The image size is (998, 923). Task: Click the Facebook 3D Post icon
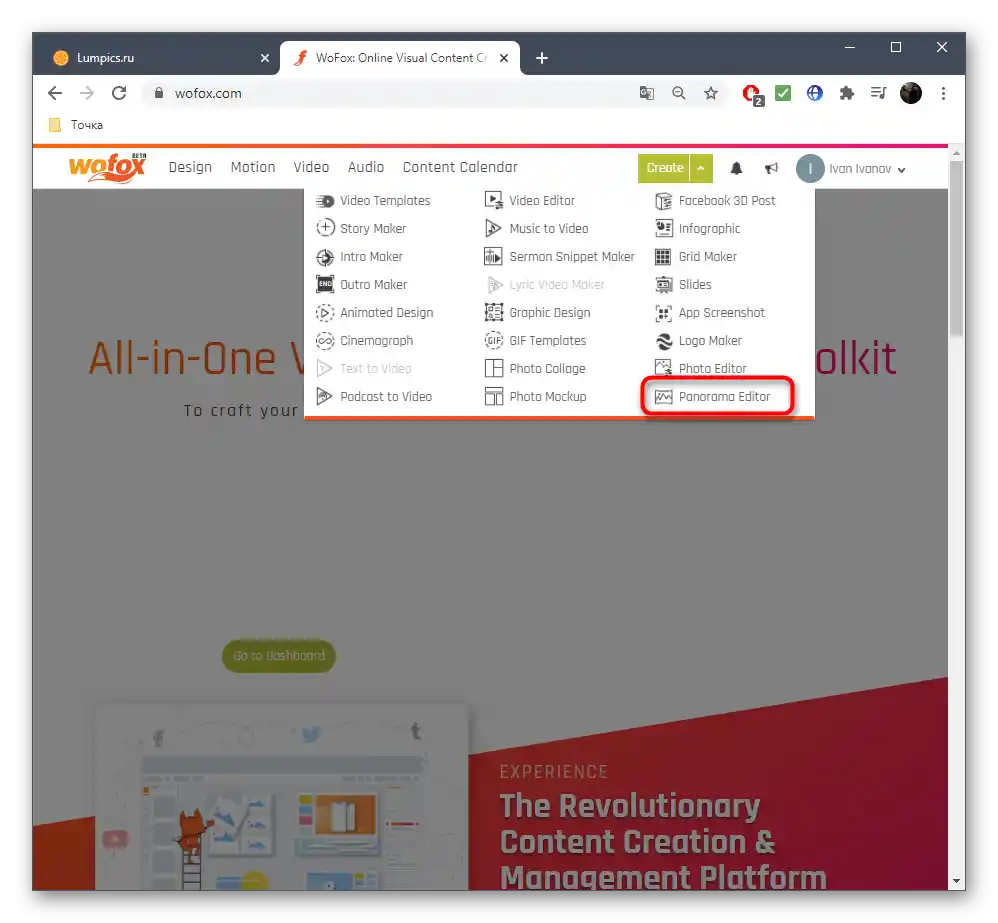(x=663, y=201)
